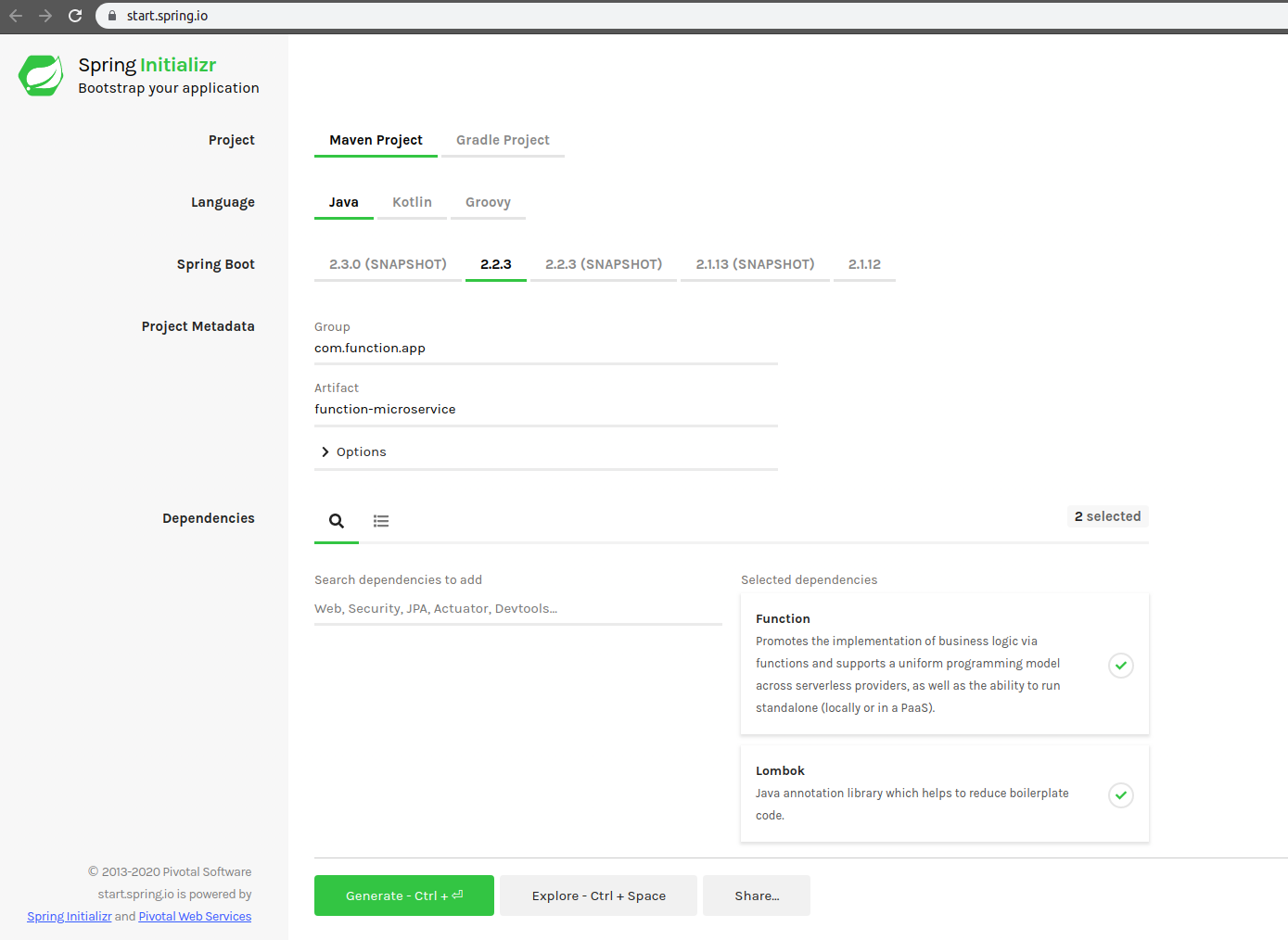Click the browser back arrow
Image resolution: width=1288 pixels, height=940 pixels.
17,15
